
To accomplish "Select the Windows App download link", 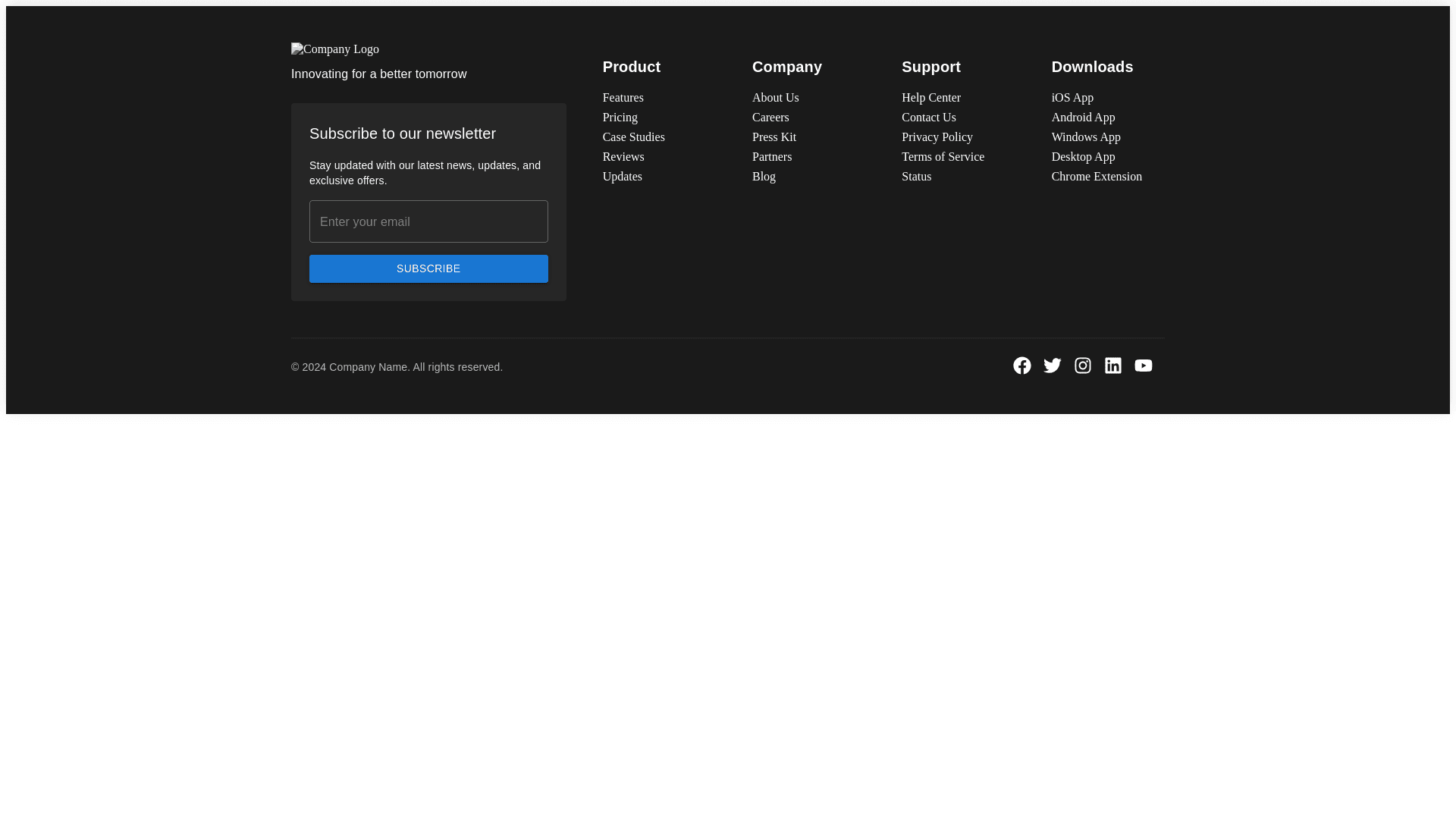I will (x=1085, y=137).
